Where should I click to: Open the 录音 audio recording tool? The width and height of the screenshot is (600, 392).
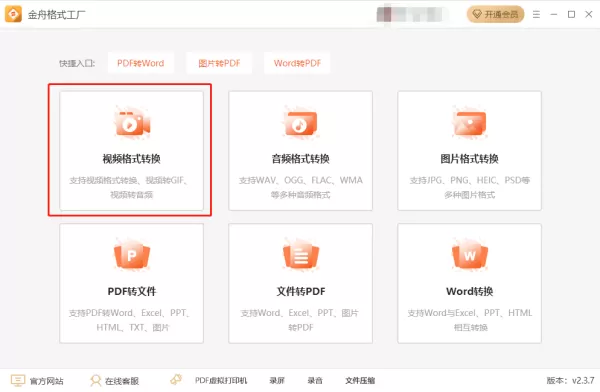(315, 381)
